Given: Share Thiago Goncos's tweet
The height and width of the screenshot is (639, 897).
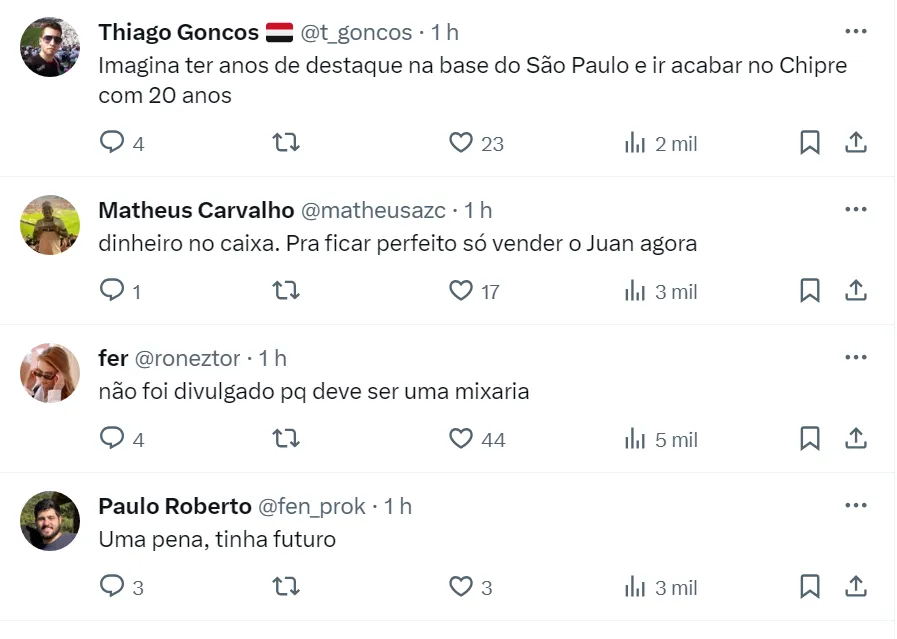Looking at the screenshot, I should [856, 143].
